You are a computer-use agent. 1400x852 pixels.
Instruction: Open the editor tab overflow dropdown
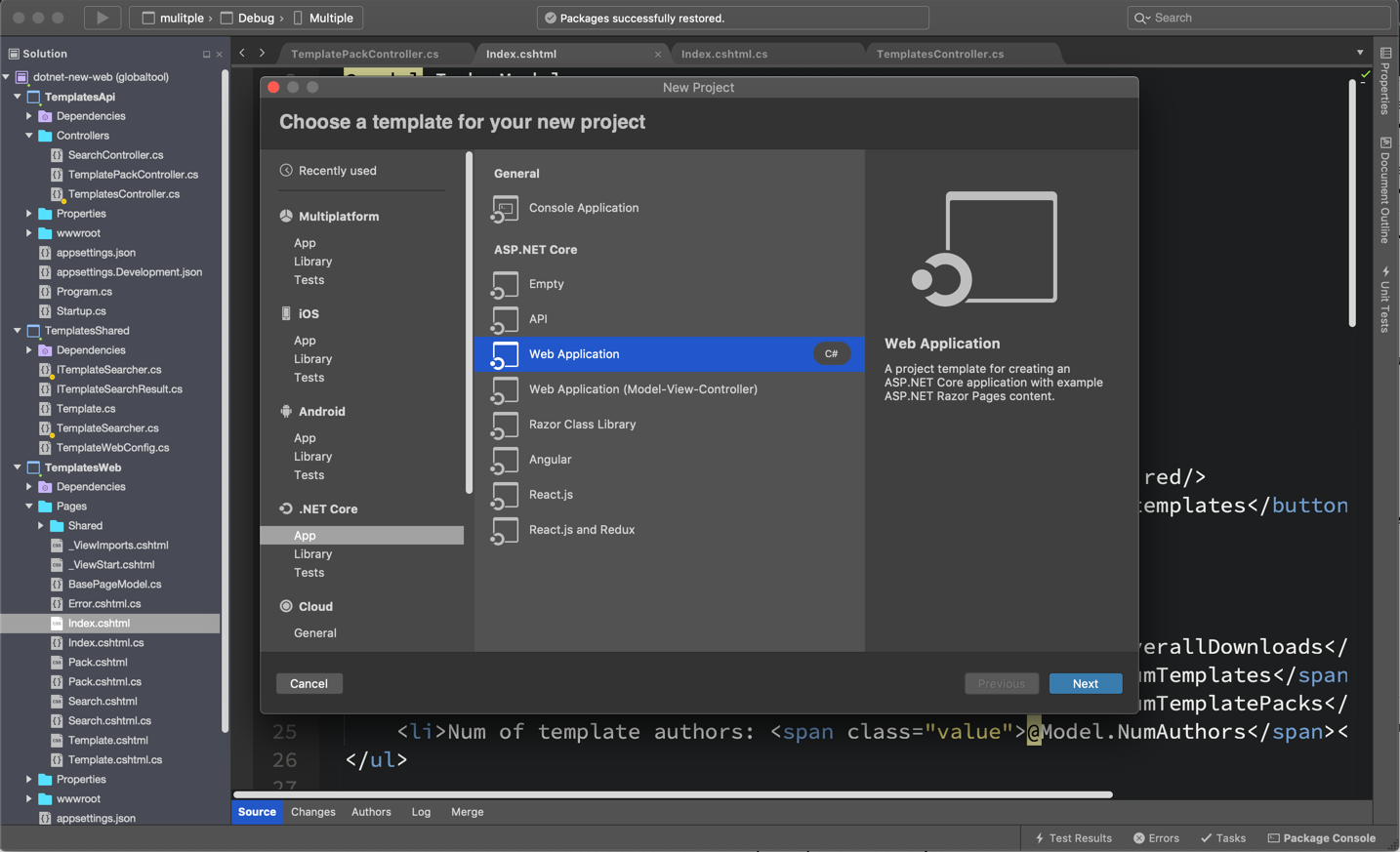click(x=1360, y=53)
